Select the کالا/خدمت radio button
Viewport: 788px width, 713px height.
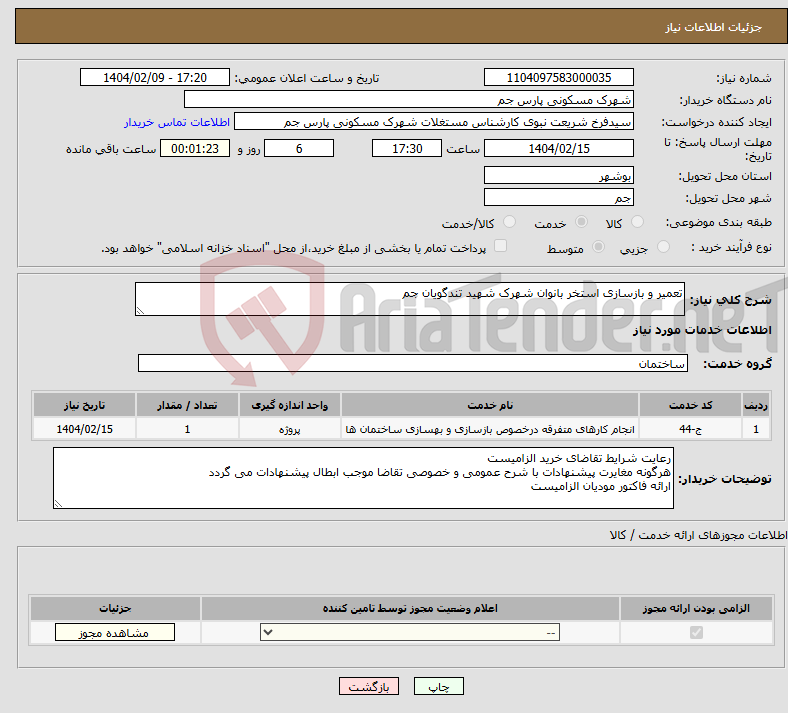(x=509, y=222)
